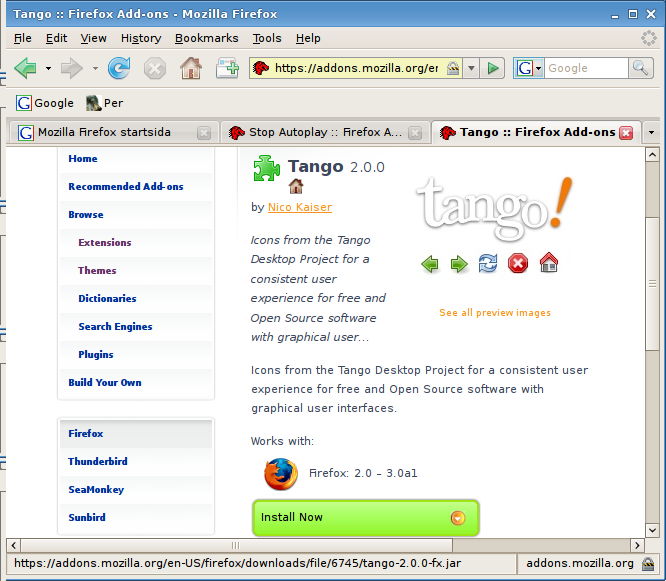Screen dimensions: 666x581
Task: Click the Stop loading toolbar icon
Action: (x=155, y=68)
